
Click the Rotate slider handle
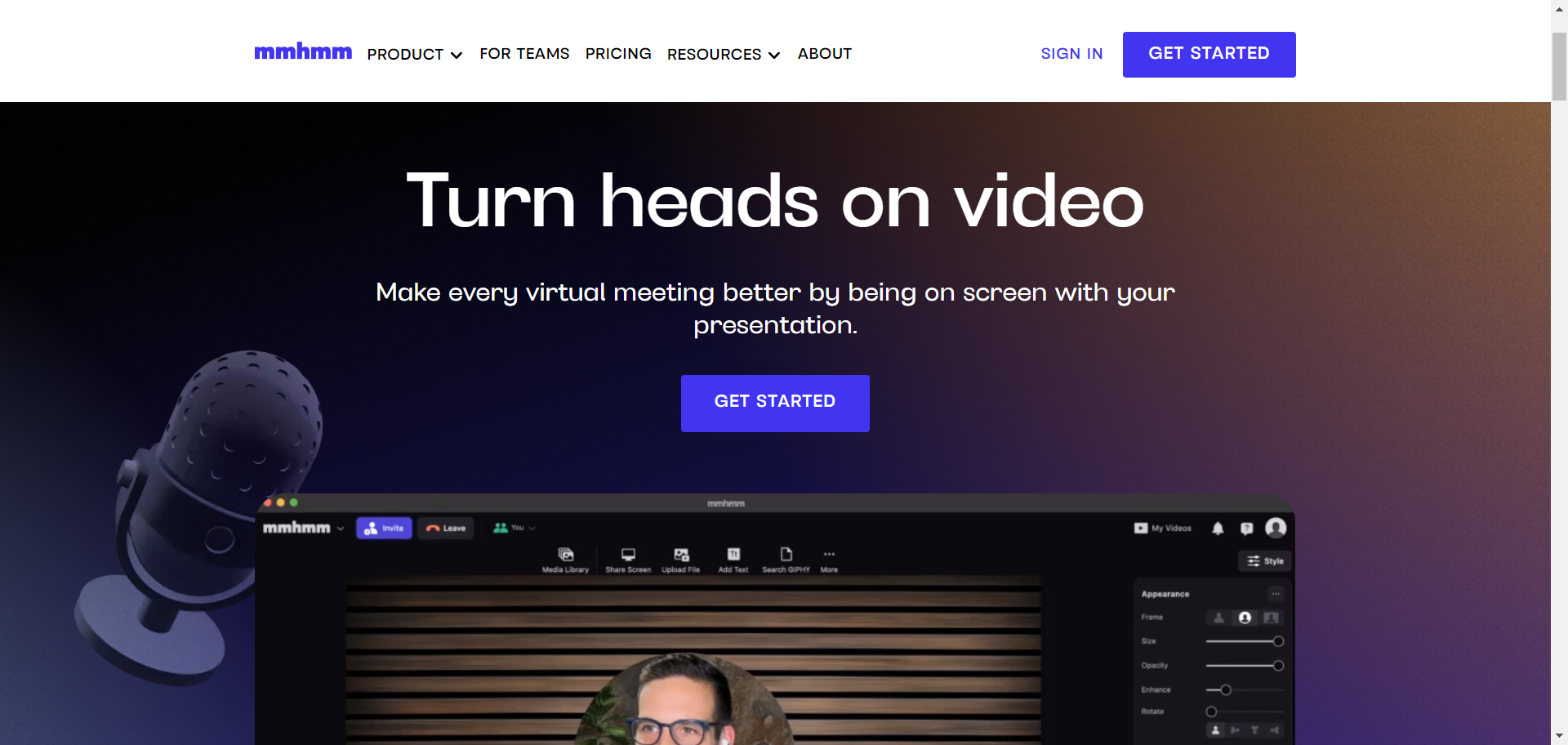pos(1211,712)
